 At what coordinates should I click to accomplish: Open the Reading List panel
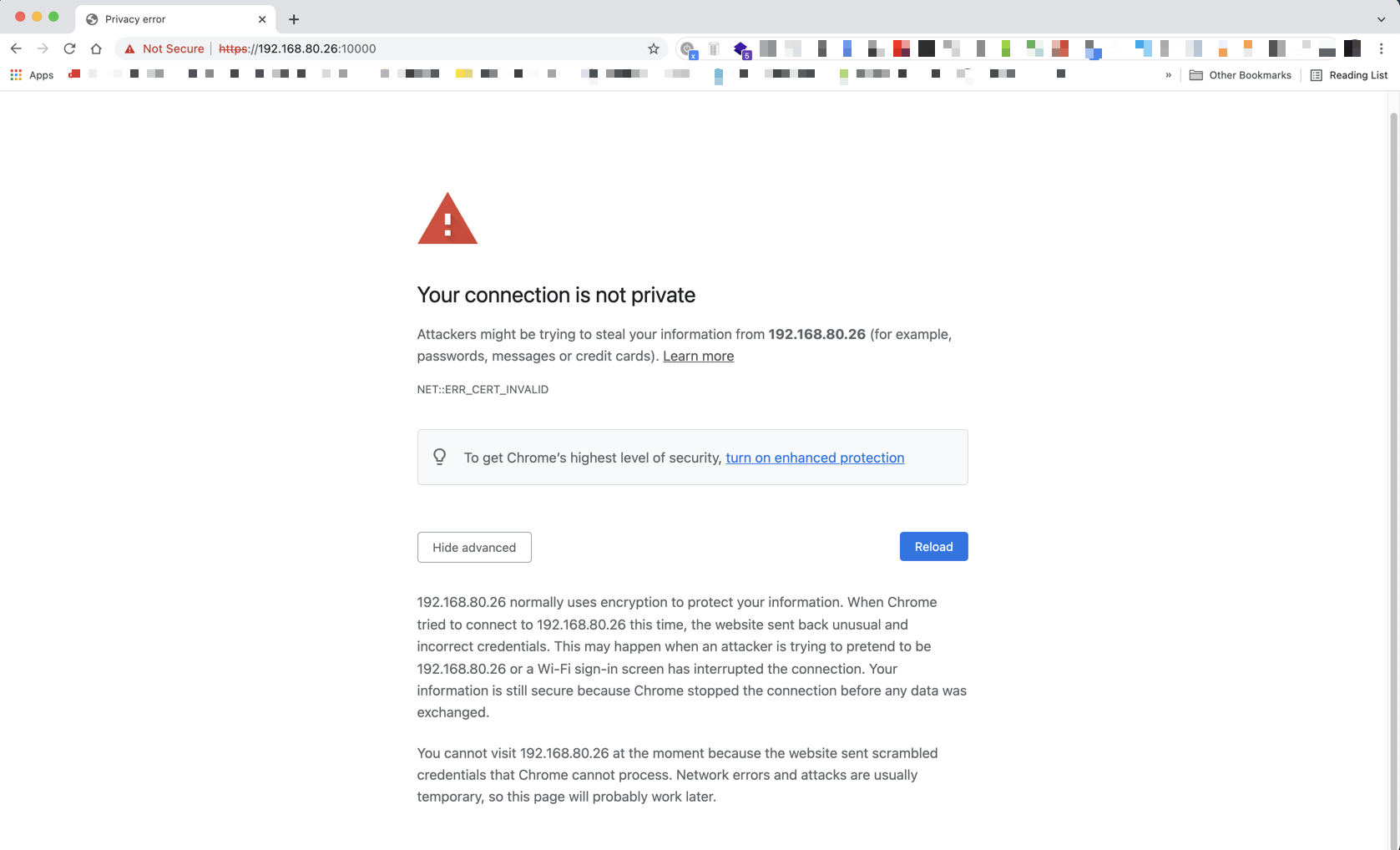[1349, 75]
